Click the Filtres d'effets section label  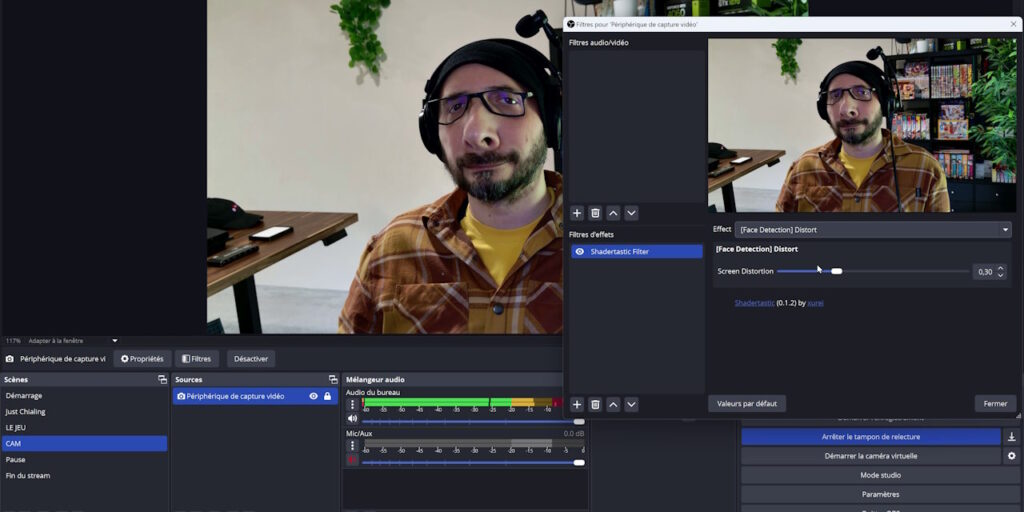(x=591, y=234)
